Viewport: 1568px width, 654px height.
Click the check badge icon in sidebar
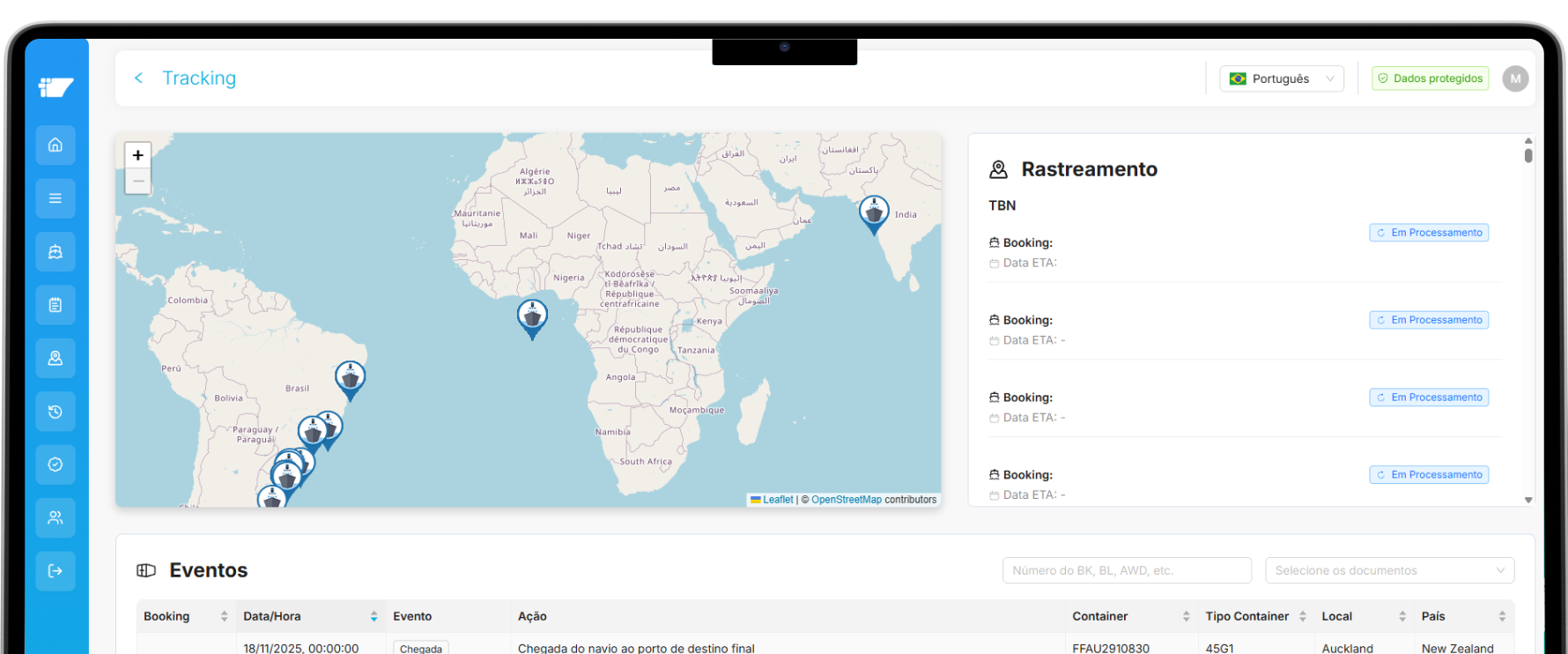[x=55, y=464]
